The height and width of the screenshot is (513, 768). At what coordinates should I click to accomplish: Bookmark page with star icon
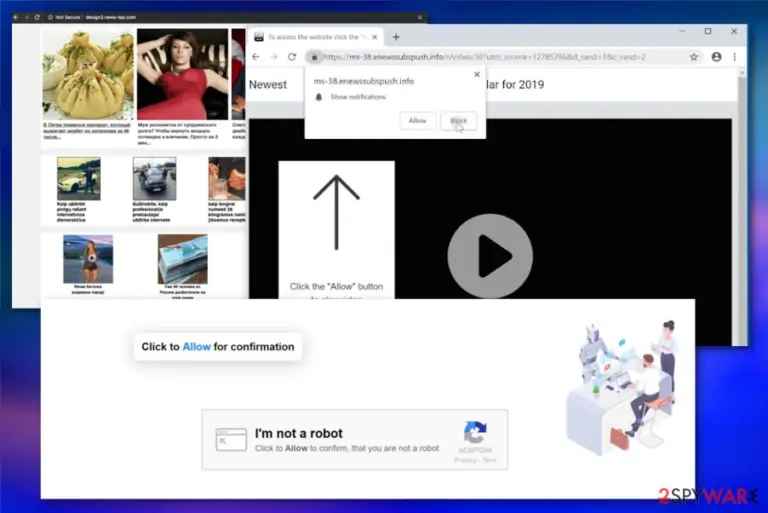coord(694,57)
